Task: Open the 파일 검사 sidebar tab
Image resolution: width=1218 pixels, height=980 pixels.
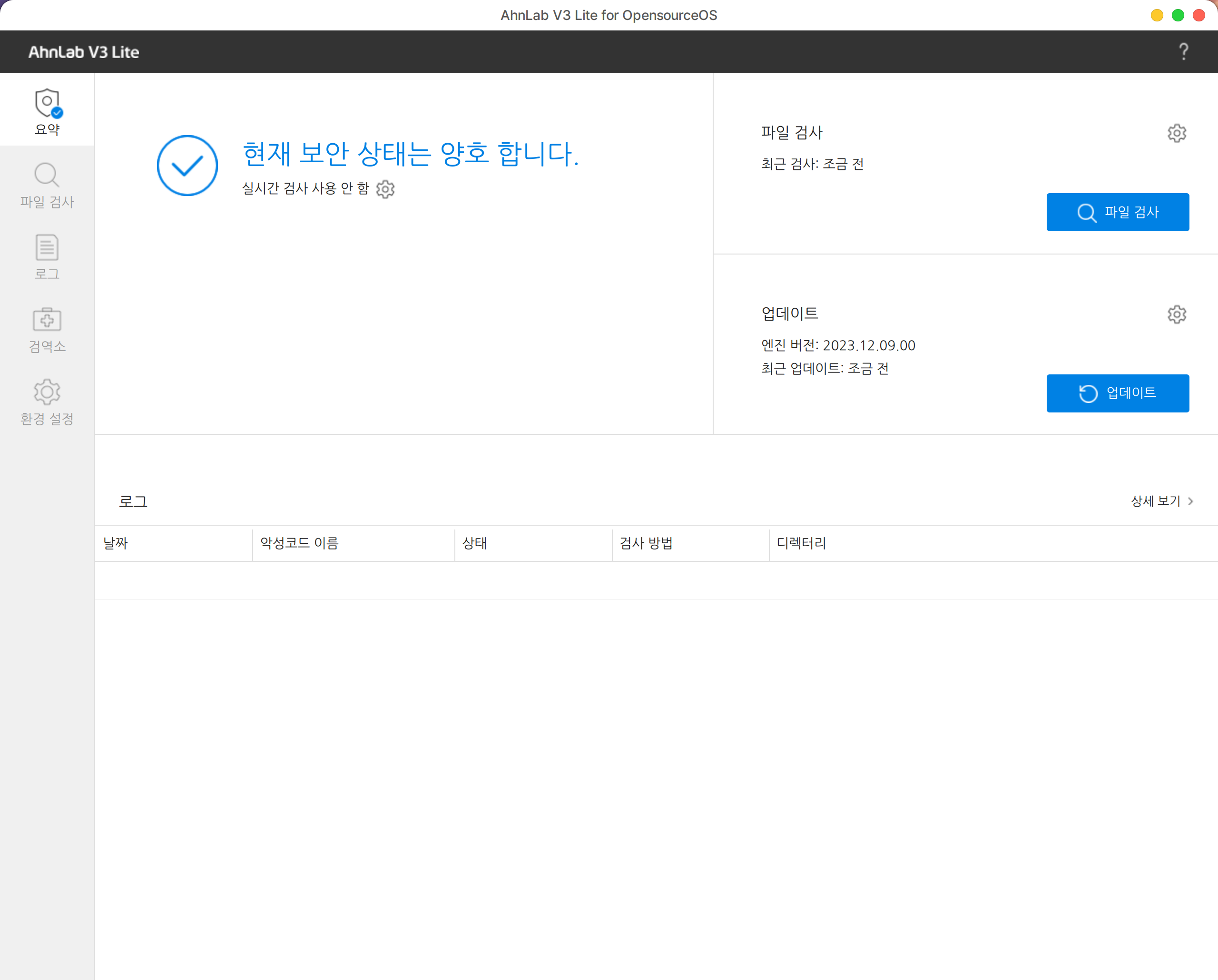Action: point(47,185)
